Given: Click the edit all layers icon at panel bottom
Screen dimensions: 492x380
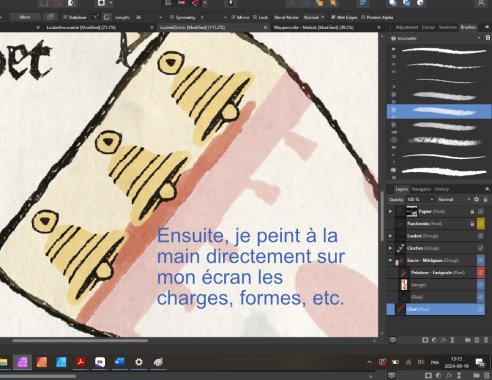Looking at the screenshot, I should tap(393, 340).
